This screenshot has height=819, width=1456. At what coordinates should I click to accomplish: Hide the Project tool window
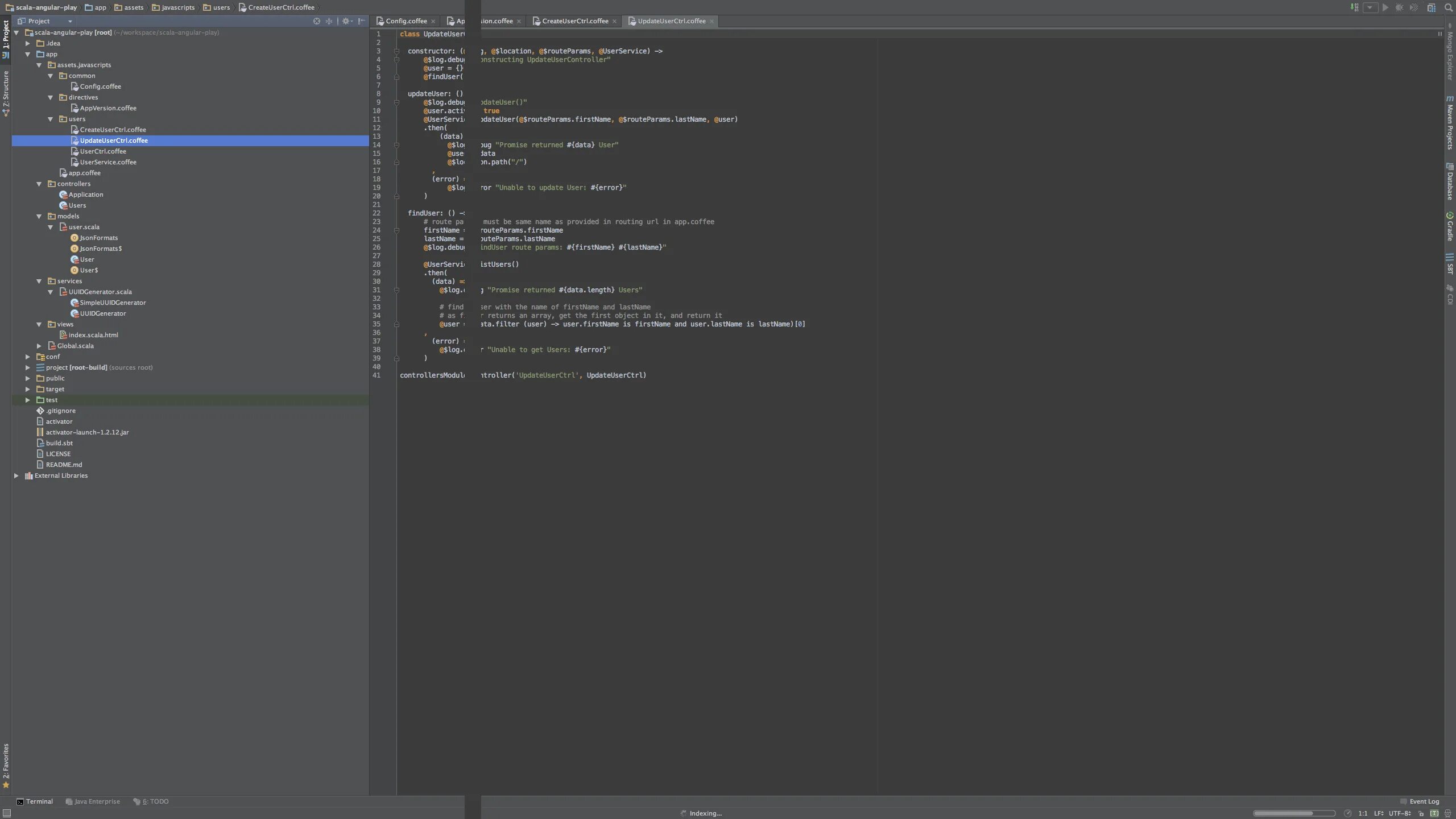coord(362,21)
